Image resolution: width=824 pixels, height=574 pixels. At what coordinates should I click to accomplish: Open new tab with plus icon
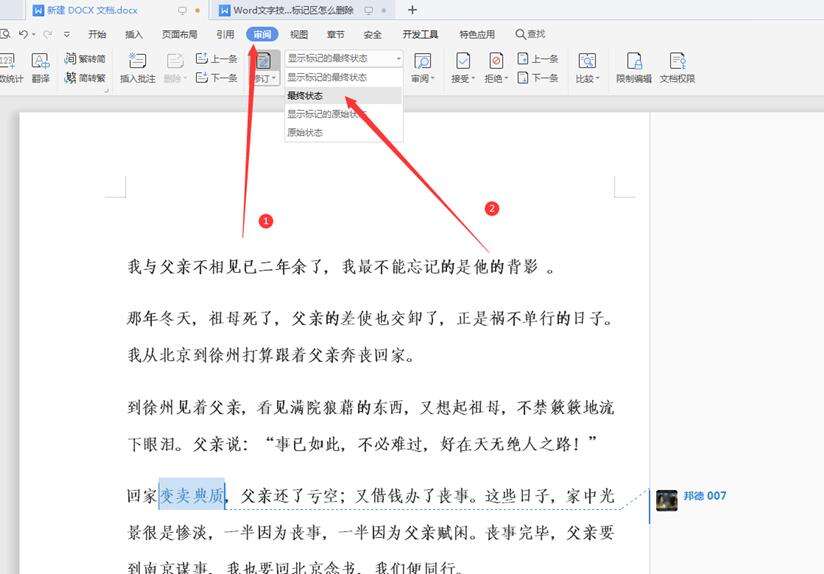(x=413, y=10)
